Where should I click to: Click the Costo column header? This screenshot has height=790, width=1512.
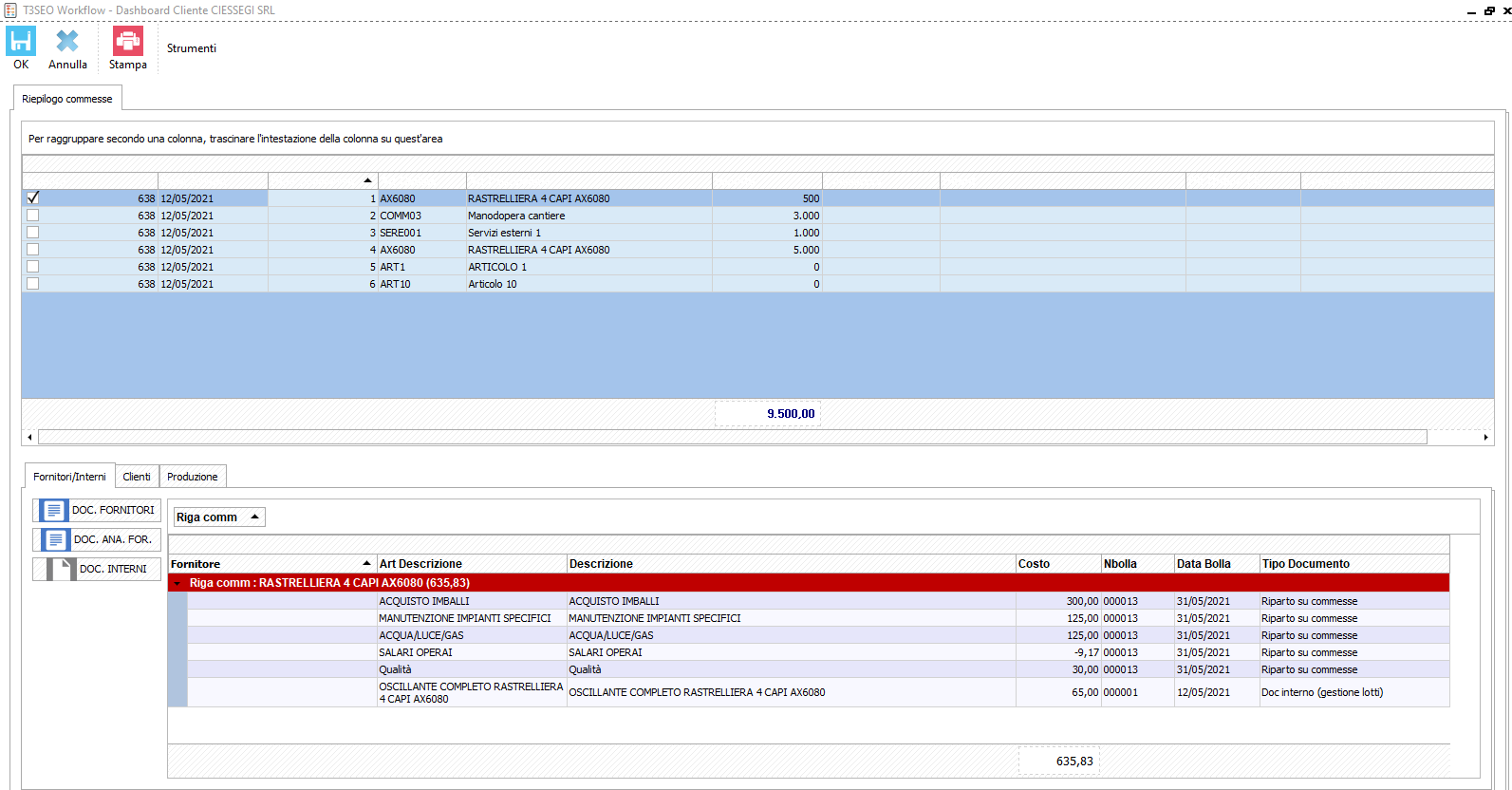click(1058, 564)
